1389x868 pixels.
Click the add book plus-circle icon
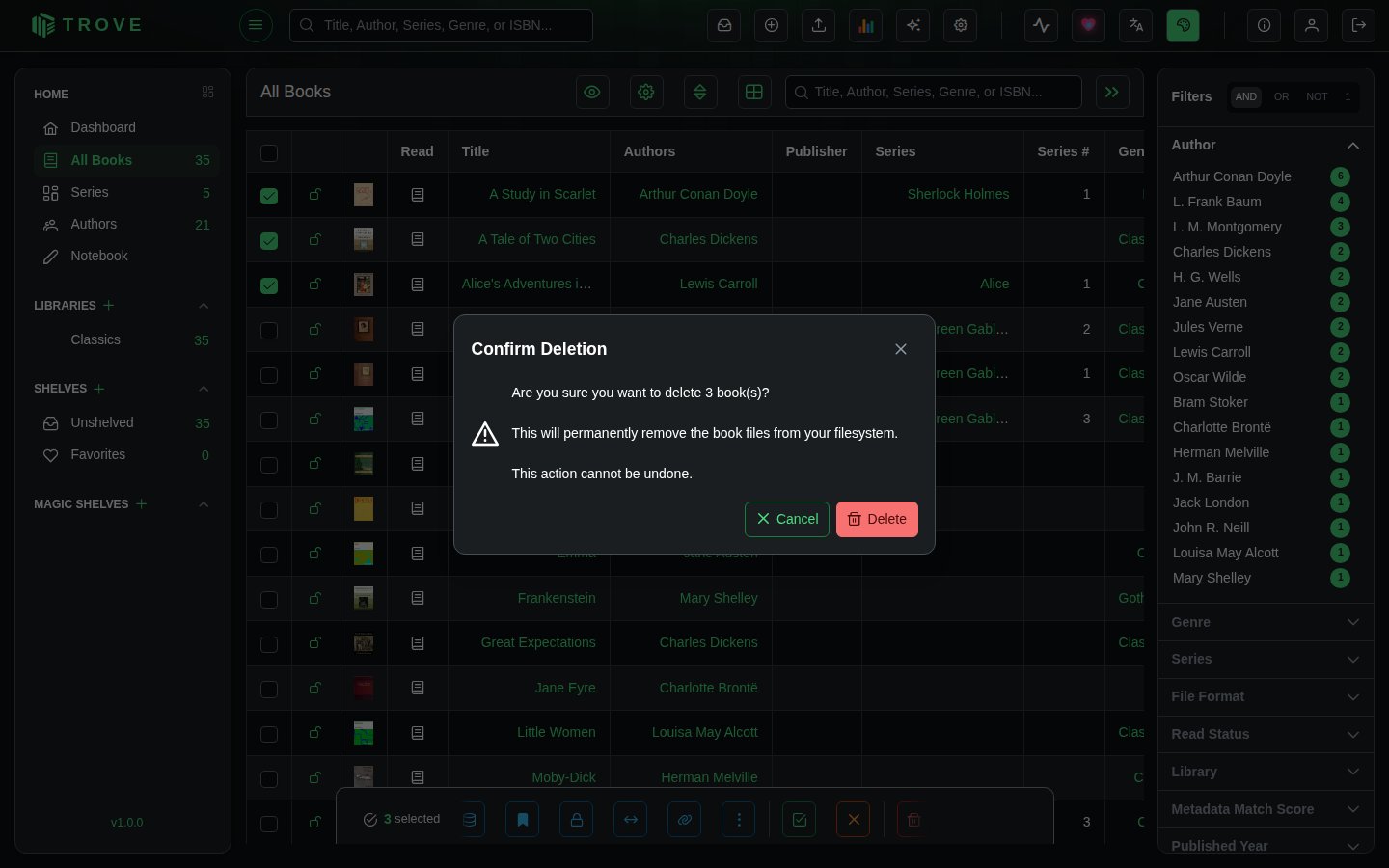(x=772, y=25)
